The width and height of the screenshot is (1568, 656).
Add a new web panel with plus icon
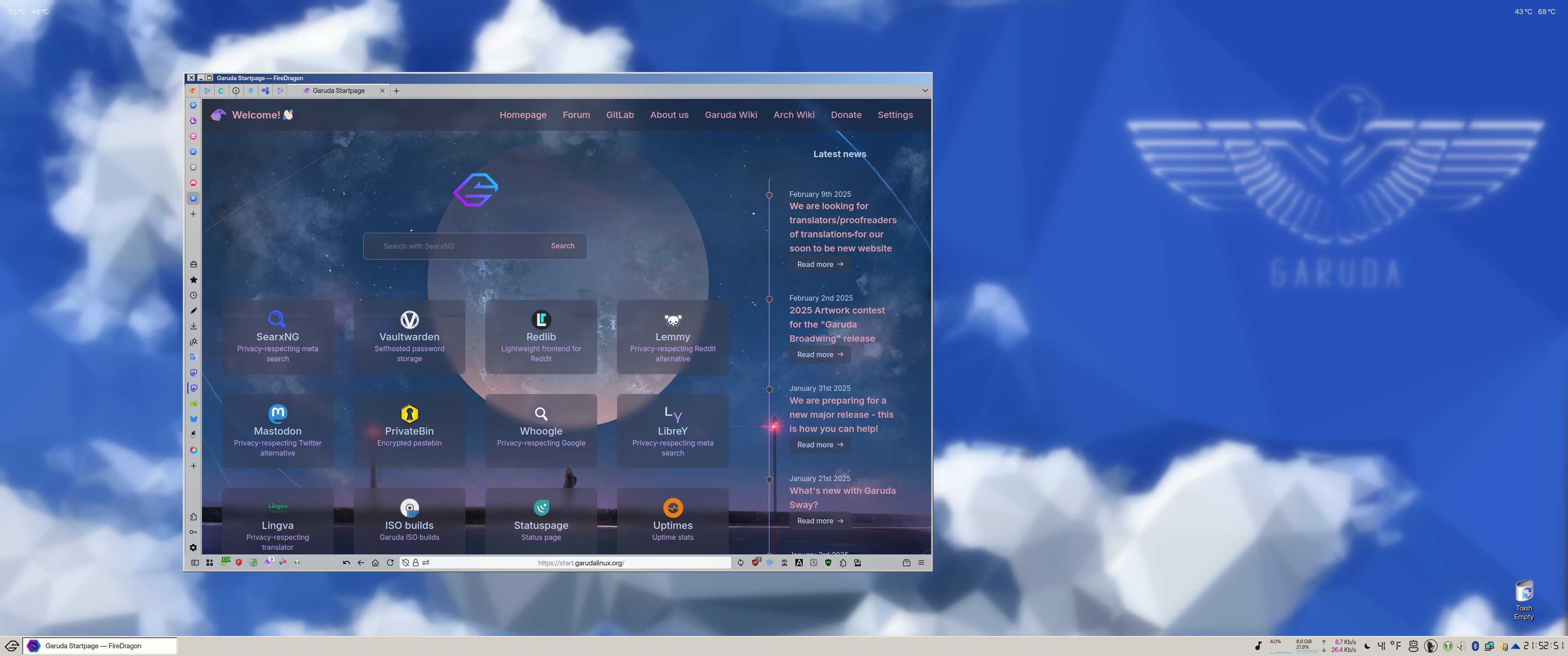[x=194, y=466]
